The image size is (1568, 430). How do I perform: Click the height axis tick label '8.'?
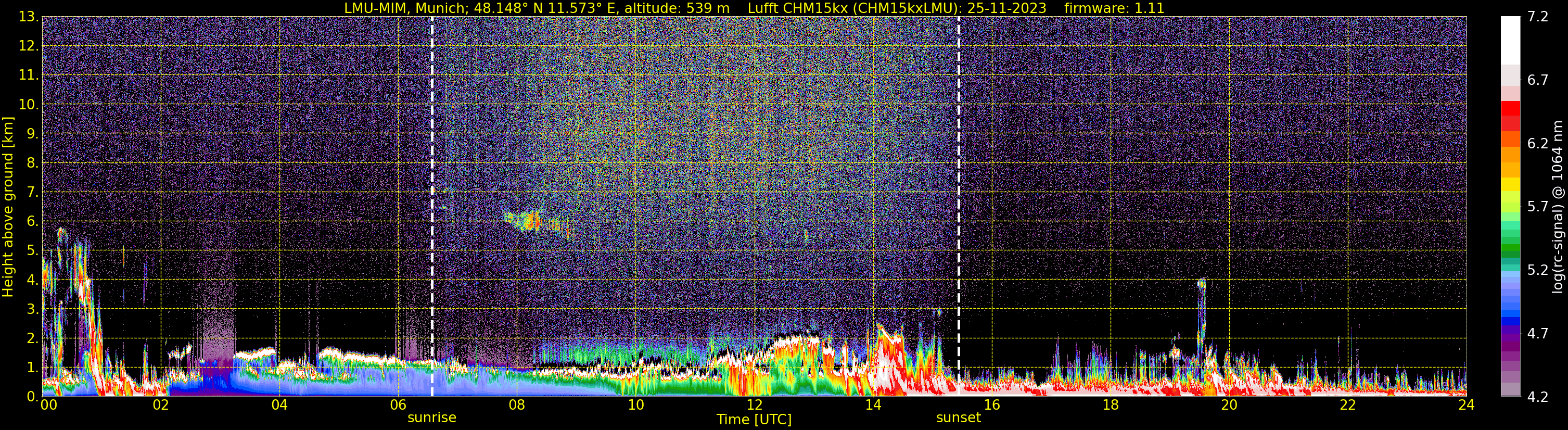coord(33,162)
